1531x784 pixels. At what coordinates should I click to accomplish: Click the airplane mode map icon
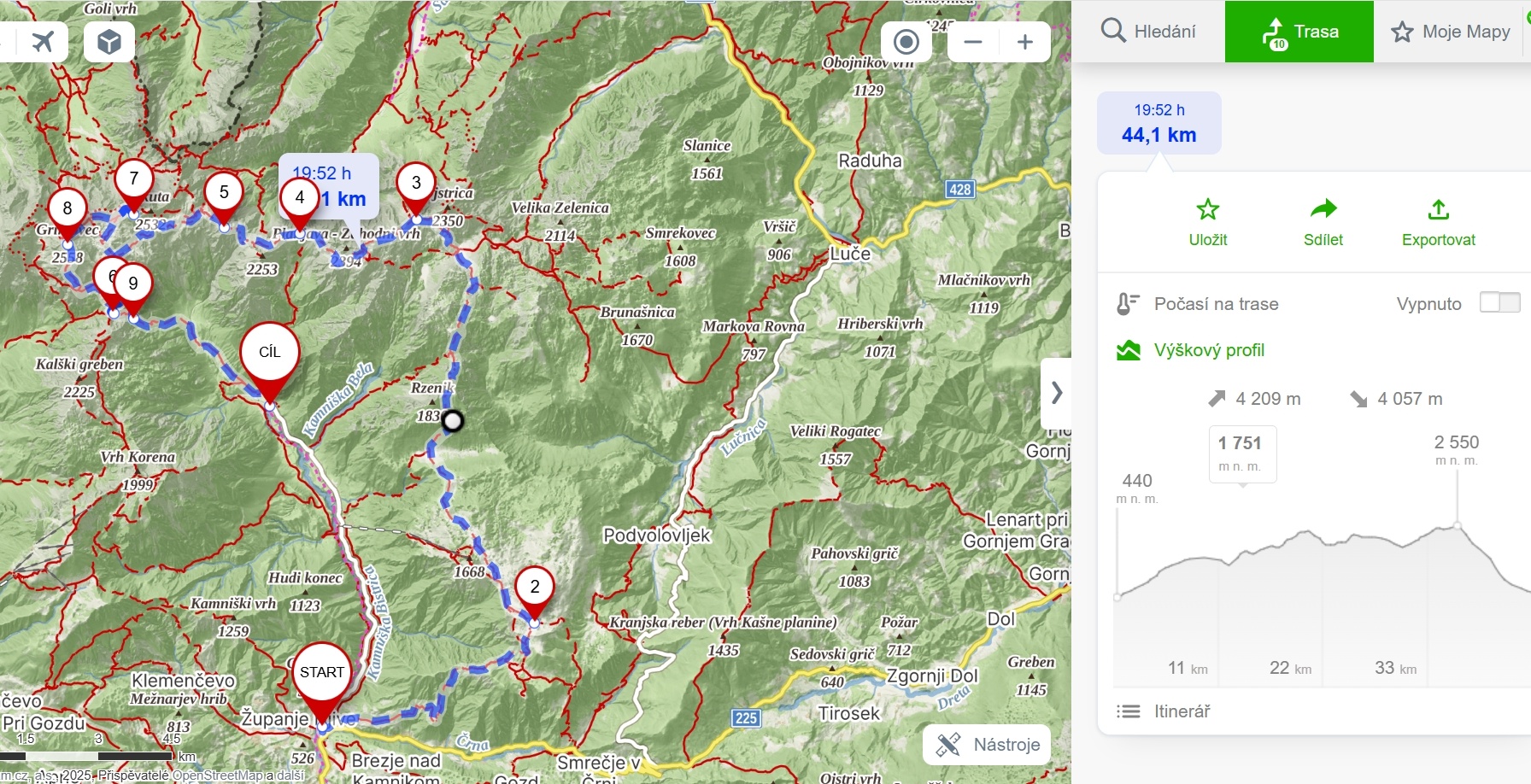point(42,41)
